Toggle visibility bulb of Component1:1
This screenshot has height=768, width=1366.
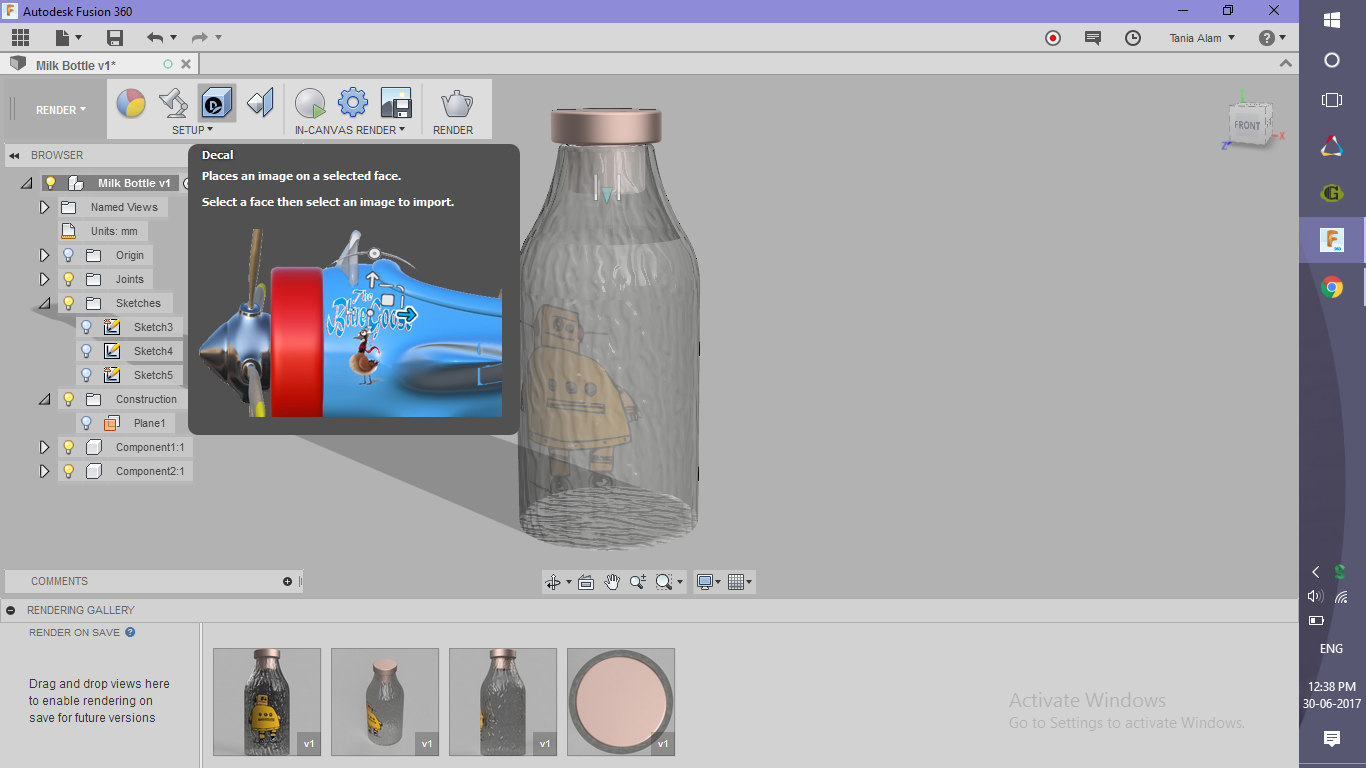[x=68, y=447]
